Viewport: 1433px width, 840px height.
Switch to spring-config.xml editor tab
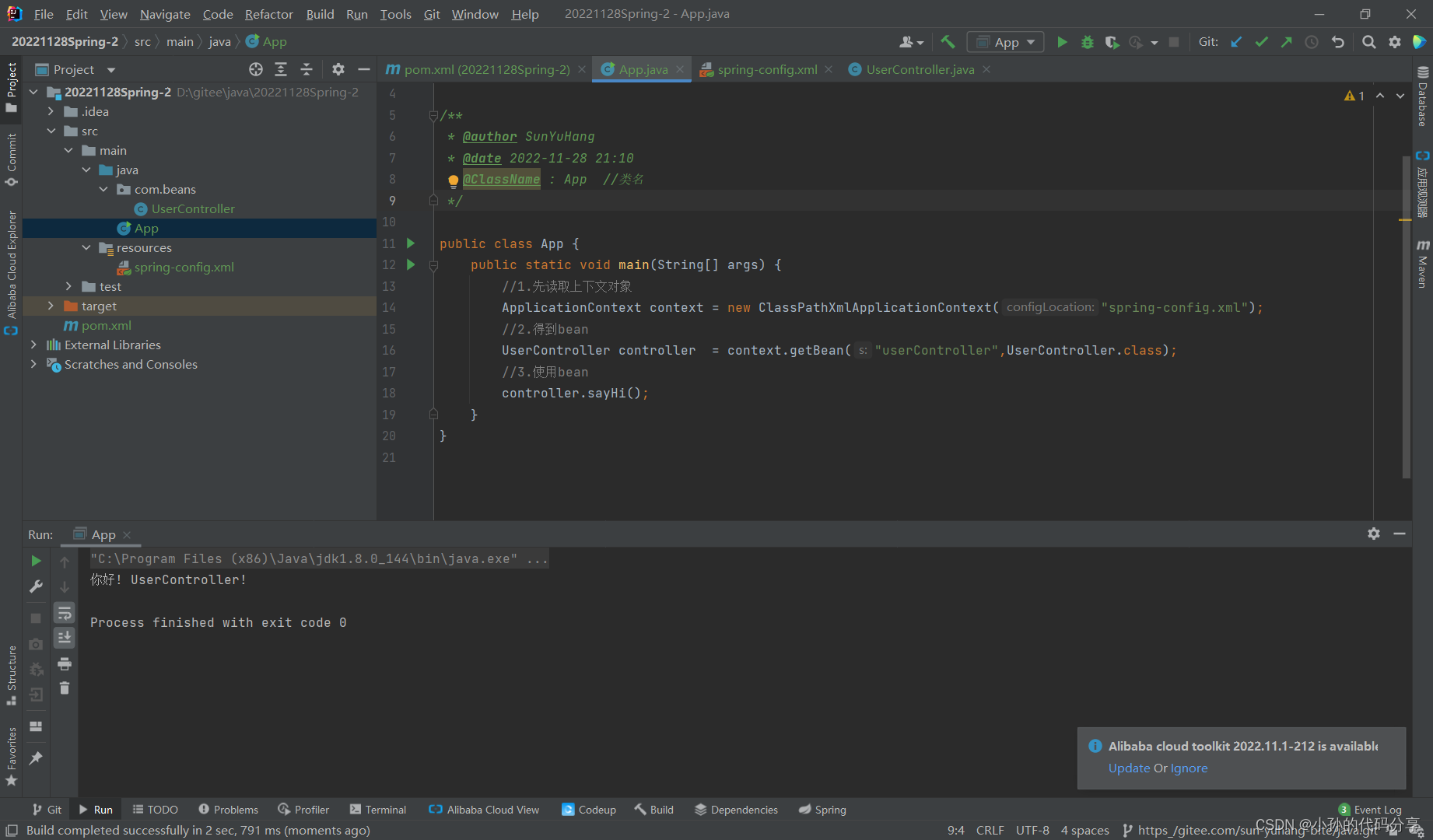tap(766, 69)
